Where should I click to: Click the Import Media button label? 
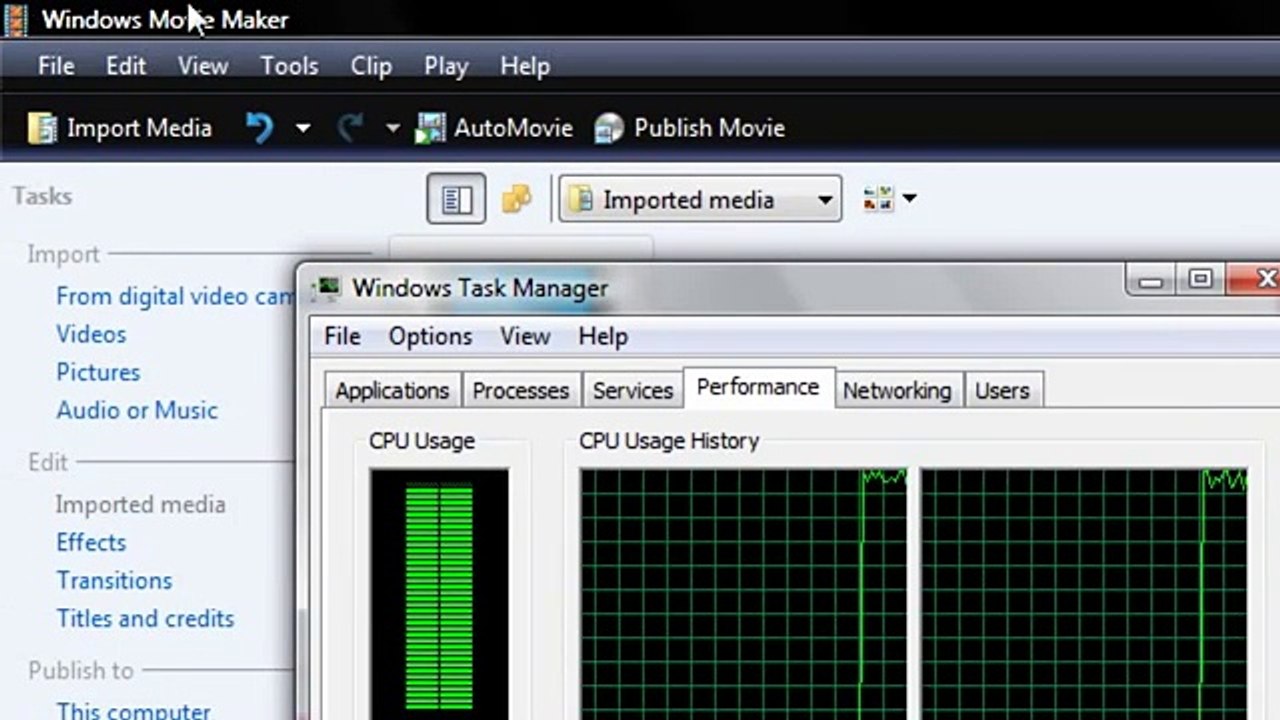click(139, 128)
